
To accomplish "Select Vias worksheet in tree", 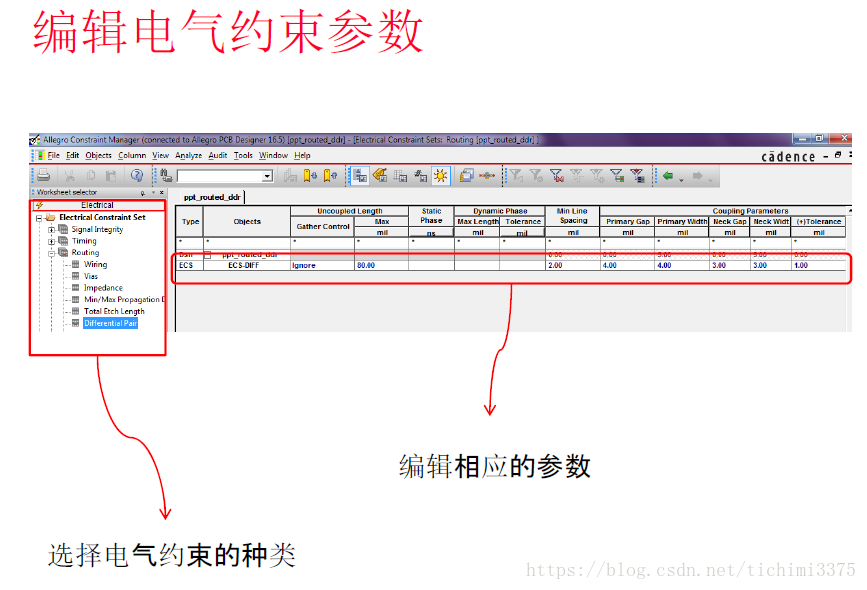I will coord(91,276).
